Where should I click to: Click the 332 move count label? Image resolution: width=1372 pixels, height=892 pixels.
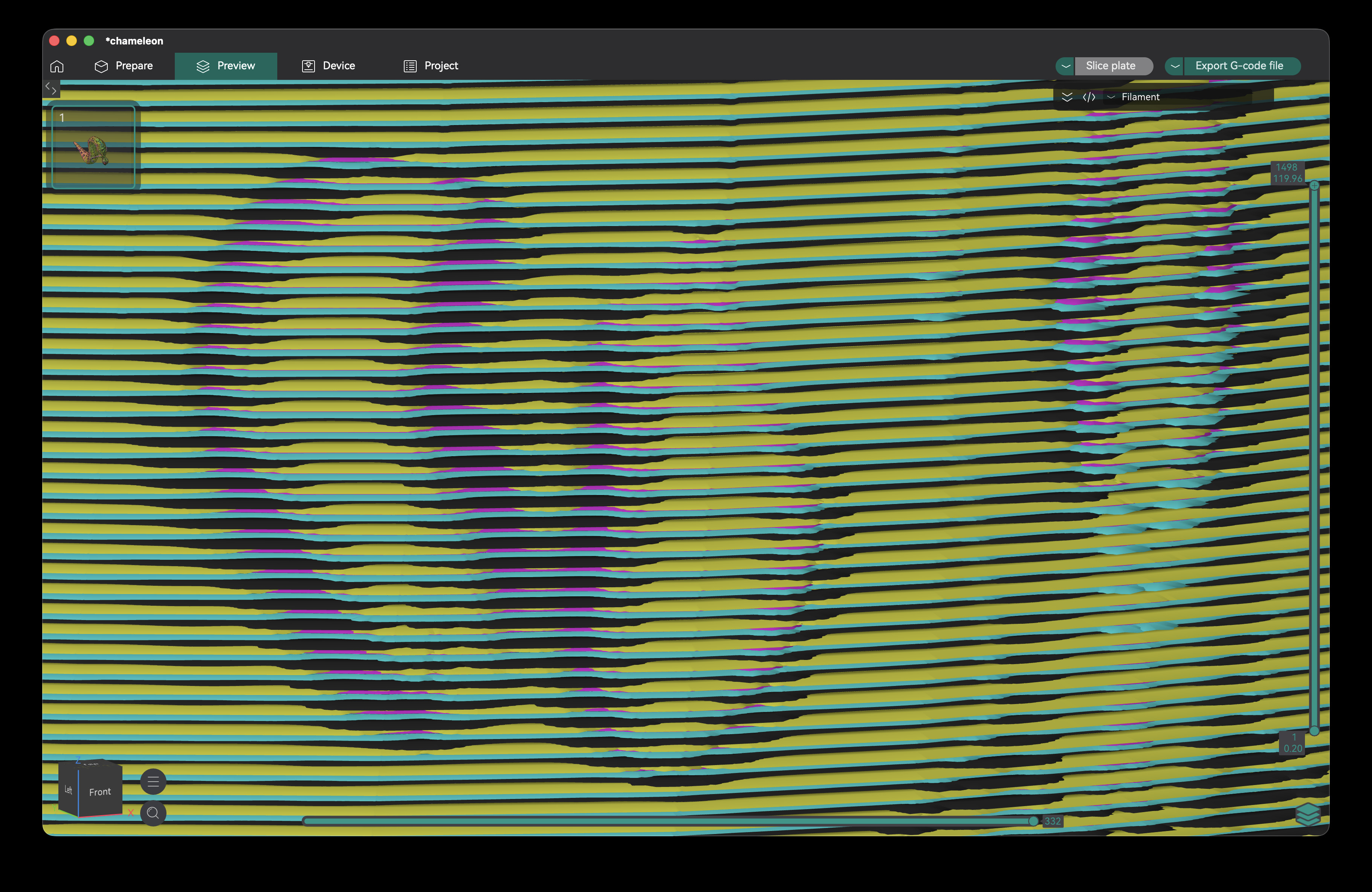coord(1053,821)
